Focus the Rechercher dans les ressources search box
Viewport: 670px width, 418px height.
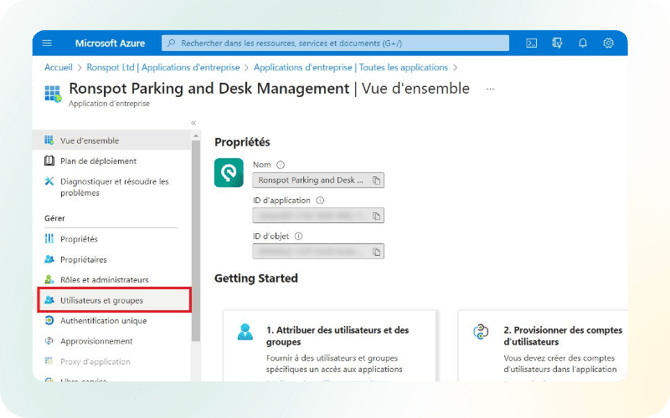(x=335, y=43)
